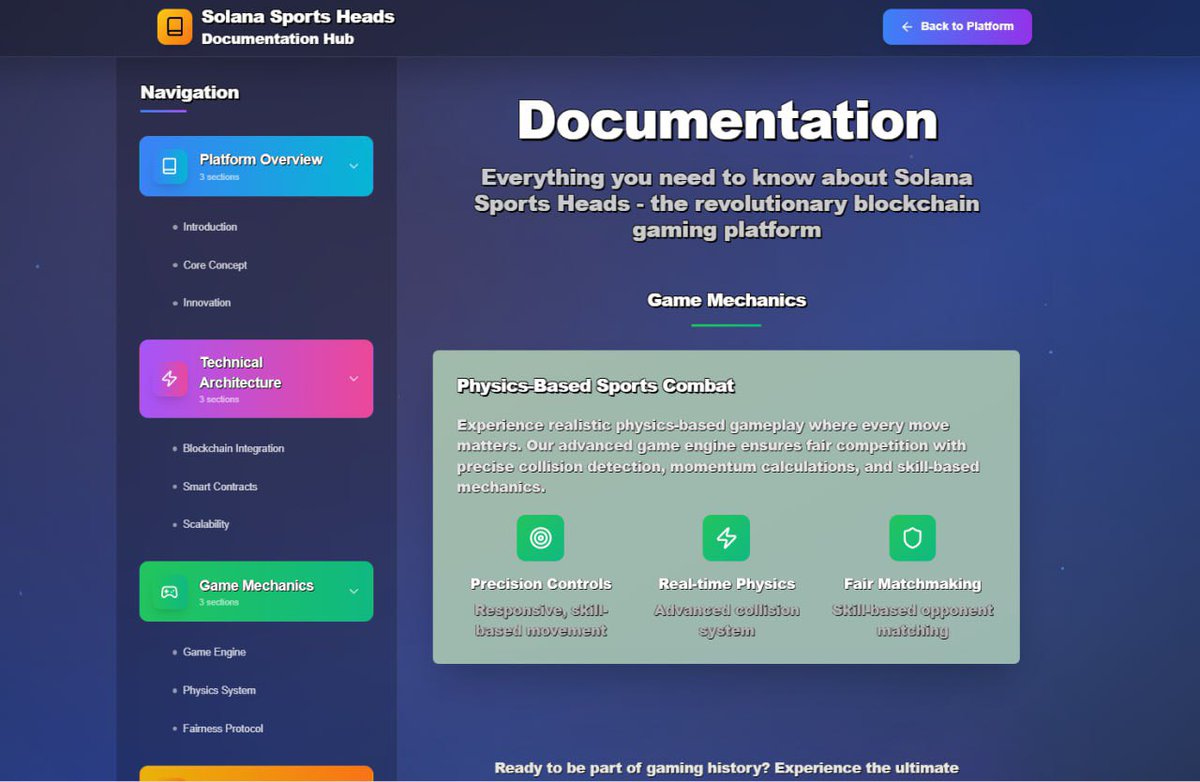1200x782 pixels.
Task: Collapse the Technical Architecture section chevron
Action: click(x=353, y=379)
